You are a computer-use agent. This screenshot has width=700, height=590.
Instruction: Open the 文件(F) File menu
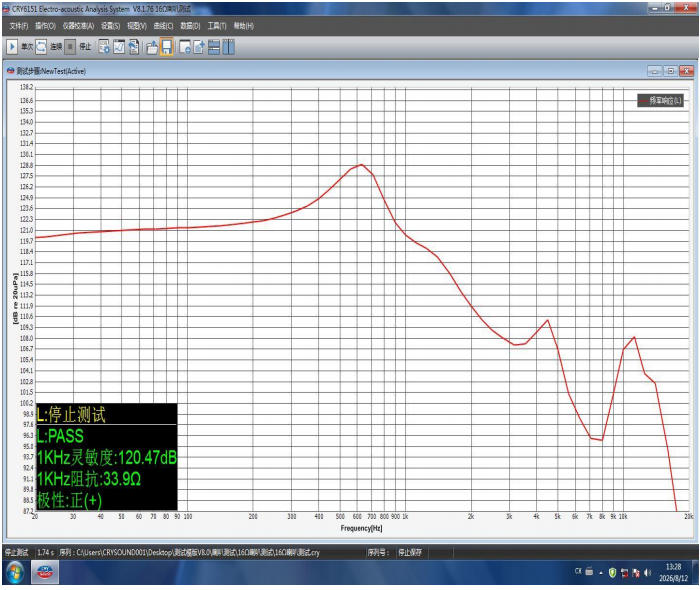click(19, 26)
